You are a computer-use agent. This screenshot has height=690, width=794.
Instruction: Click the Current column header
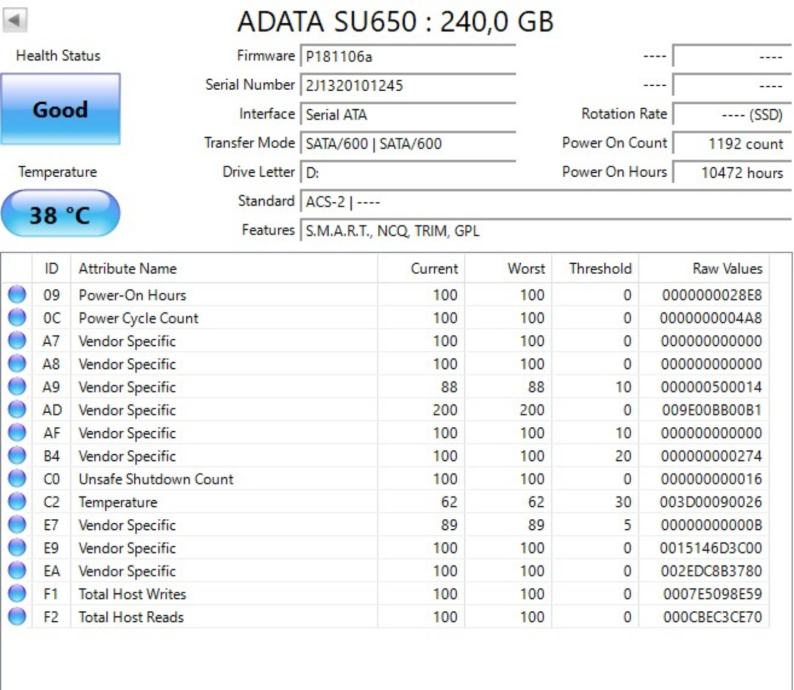click(x=434, y=268)
